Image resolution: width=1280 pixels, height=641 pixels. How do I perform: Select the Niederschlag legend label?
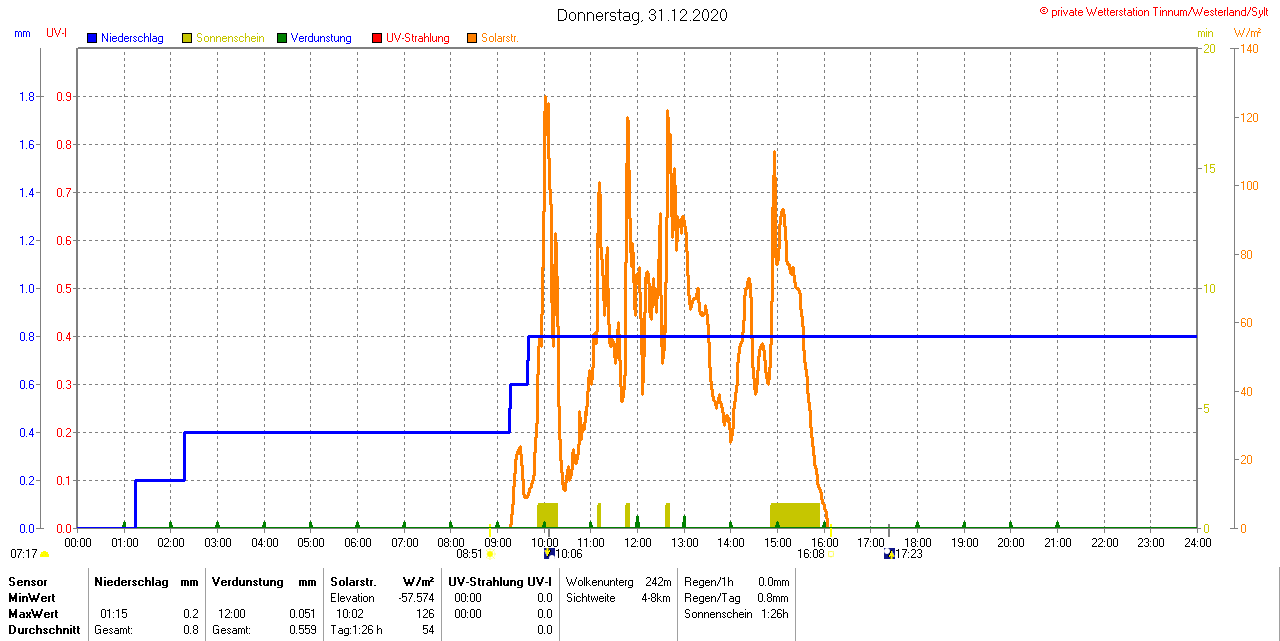pos(133,38)
